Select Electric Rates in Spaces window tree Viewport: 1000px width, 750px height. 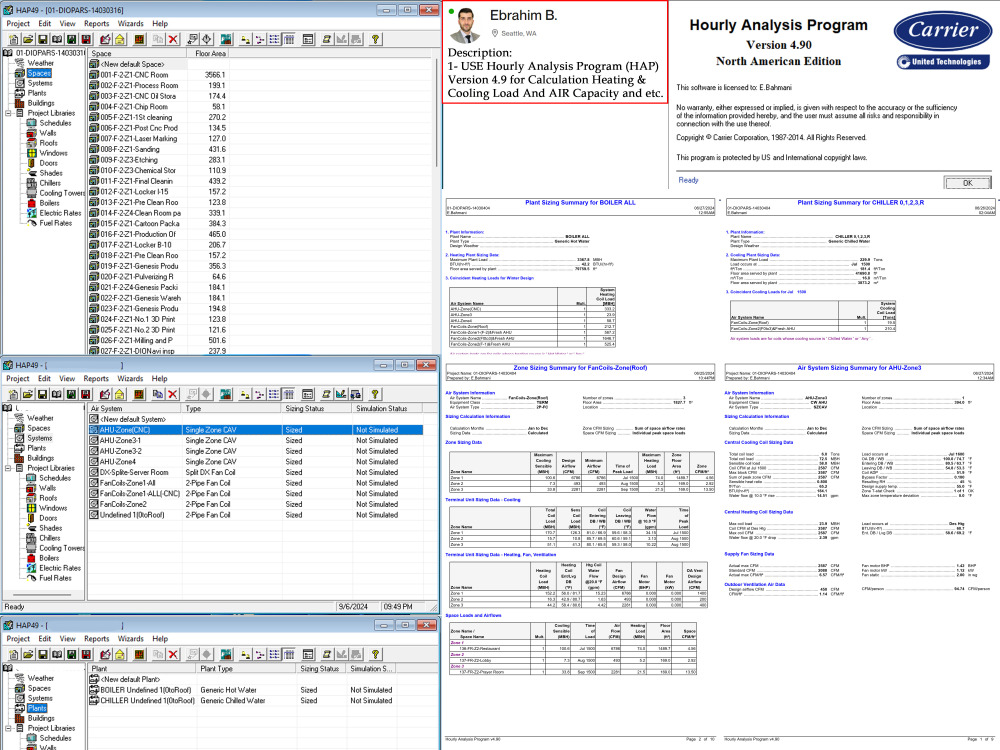(x=60, y=213)
